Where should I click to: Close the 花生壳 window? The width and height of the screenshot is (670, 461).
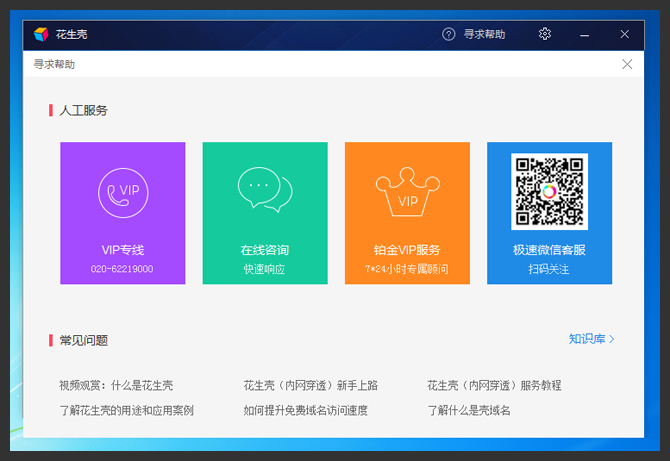coord(624,34)
